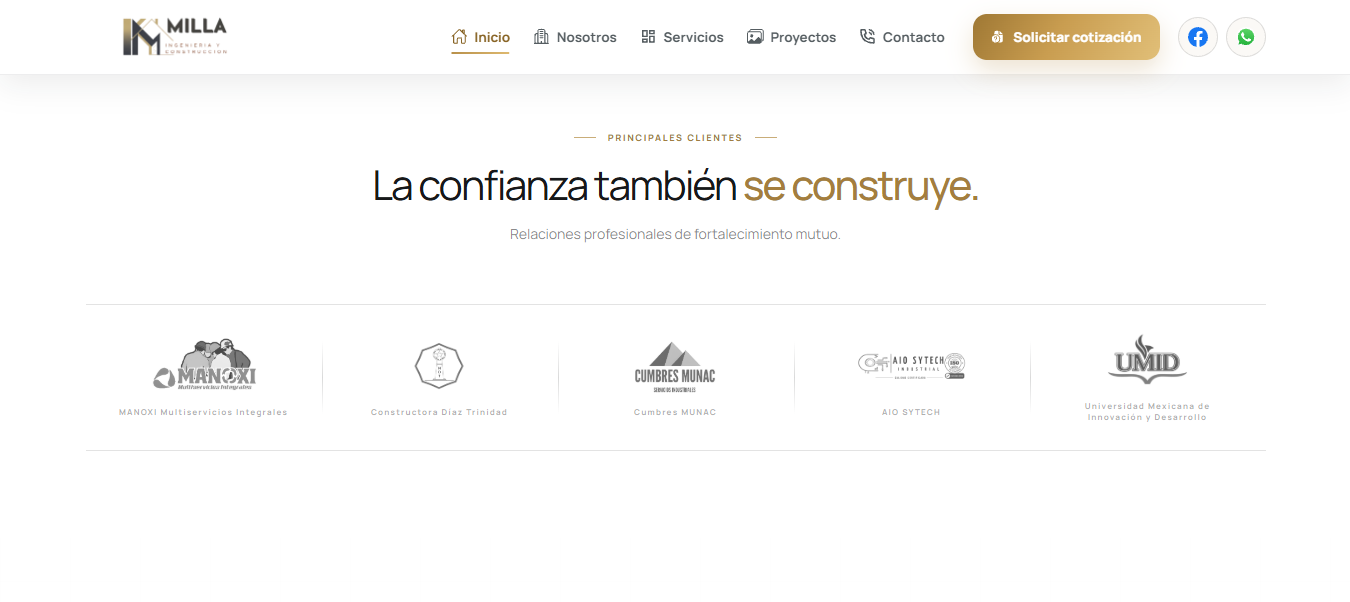The height and width of the screenshot is (602, 1350).
Task: Click the UMID university logo image
Action: pyautogui.click(x=1147, y=359)
